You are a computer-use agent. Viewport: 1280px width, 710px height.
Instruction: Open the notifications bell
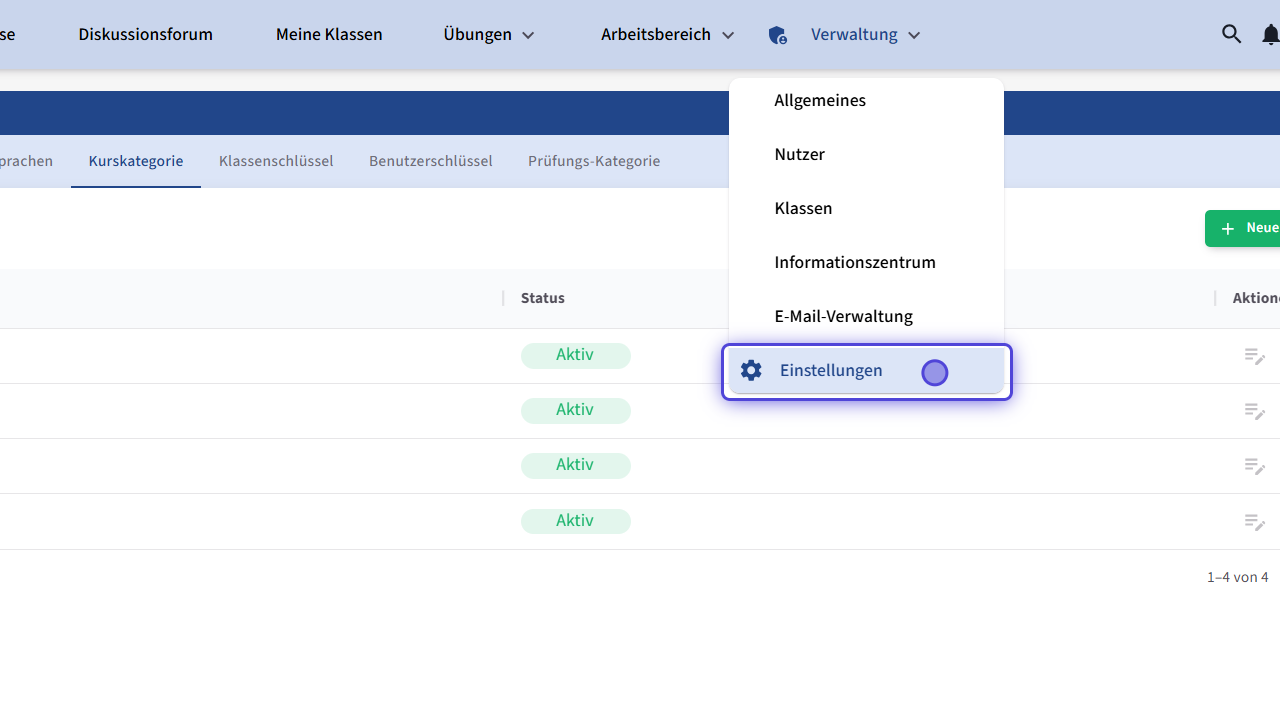pyautogui.click(x=1269, y=35)
